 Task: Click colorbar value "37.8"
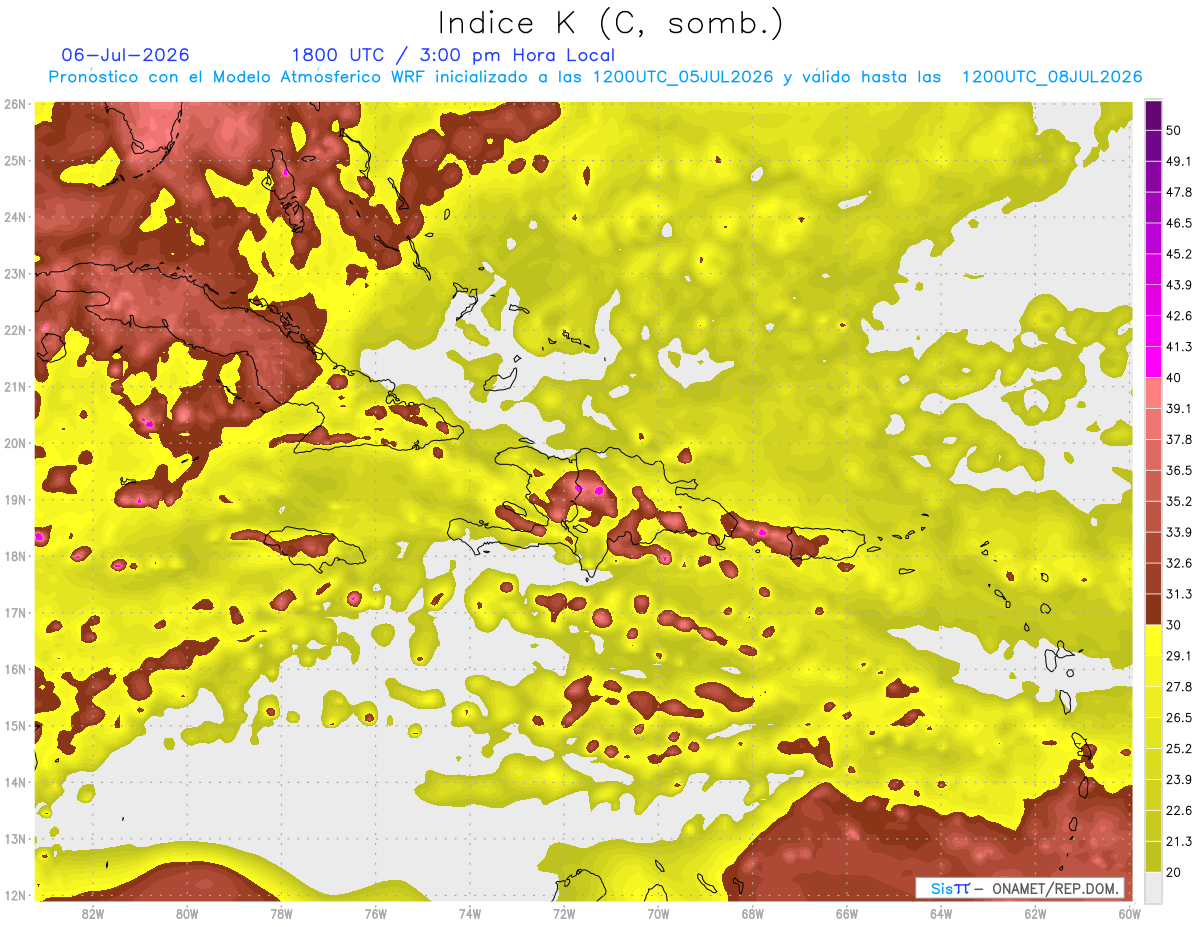click(x=1179, y=439)
